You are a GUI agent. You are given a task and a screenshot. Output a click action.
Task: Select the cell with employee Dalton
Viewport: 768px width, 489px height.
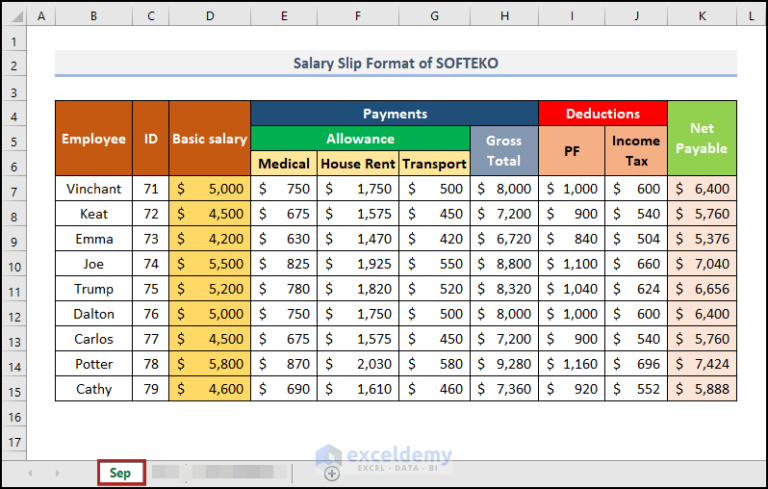click(x=94, y=314)
